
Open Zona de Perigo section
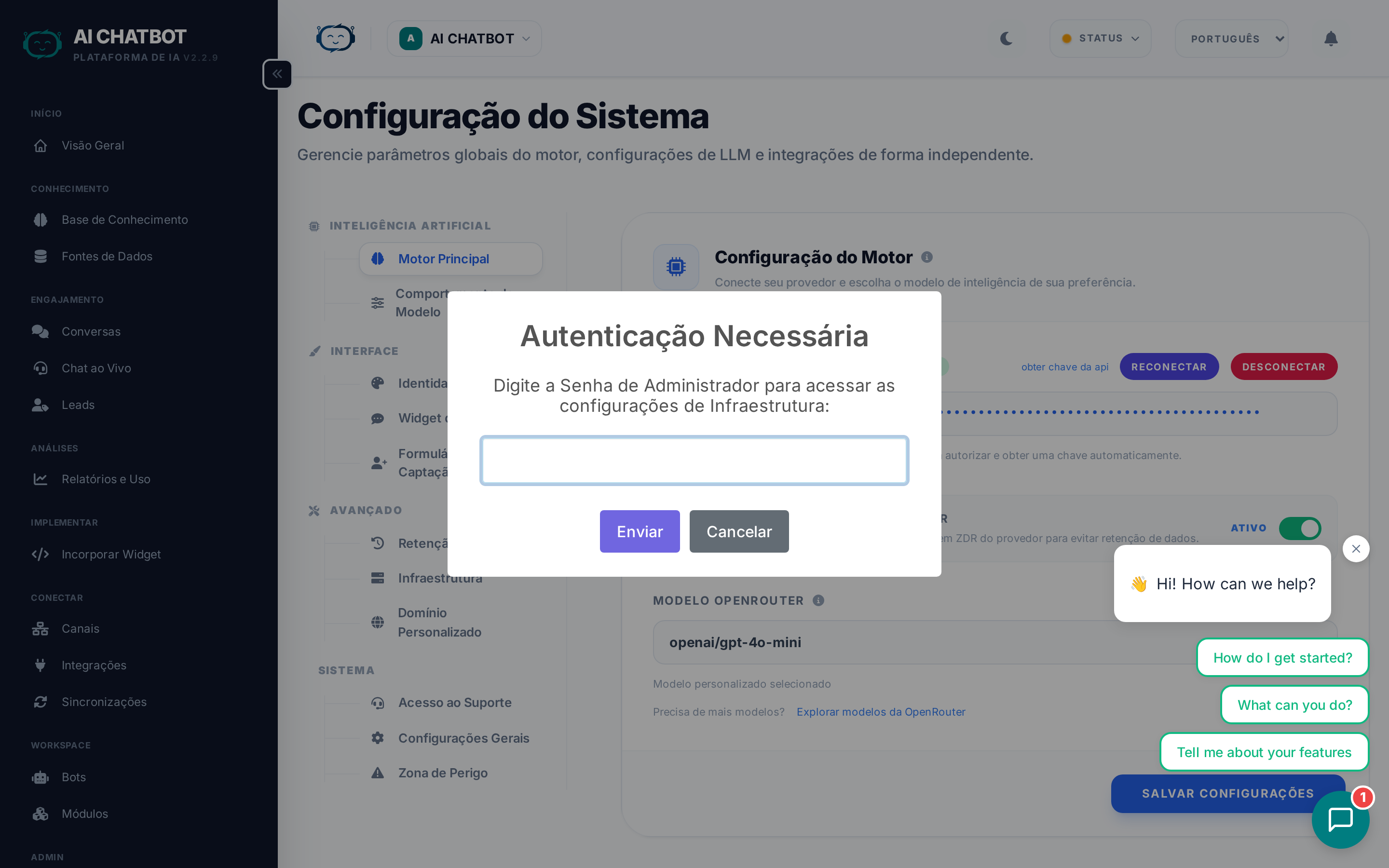tap(443, 773)
